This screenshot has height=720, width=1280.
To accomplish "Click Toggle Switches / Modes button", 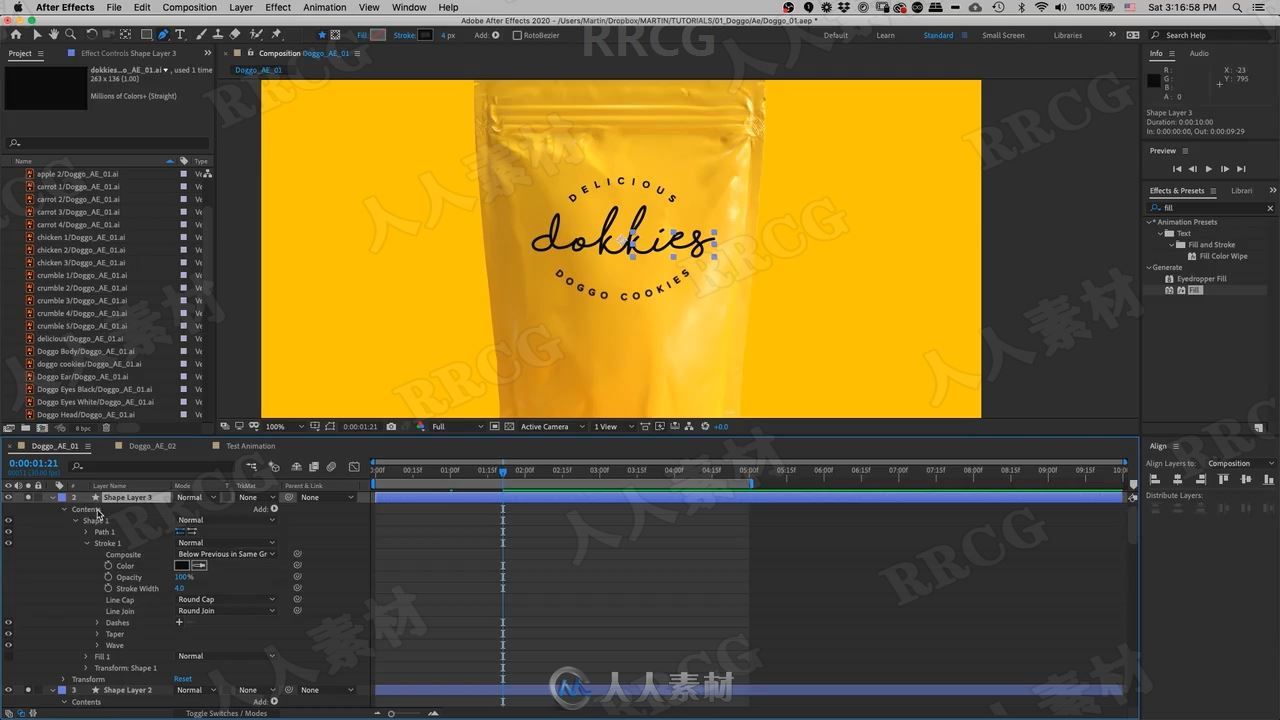I will click(226, 713).
